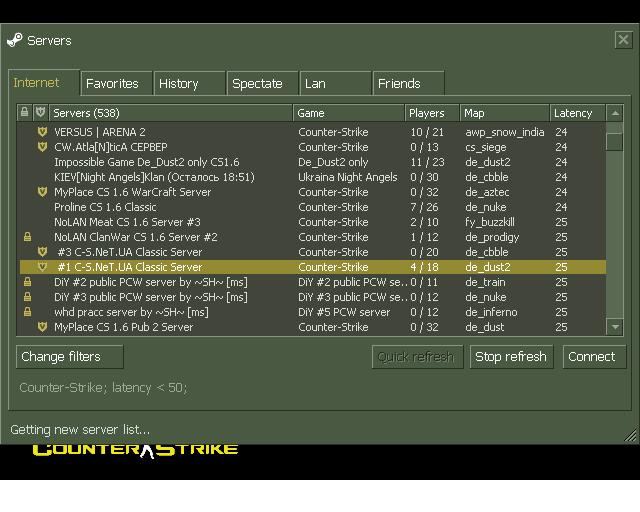Select #3 C-S.NeT.UA Classic Server name
Viewport: 640px width, 512px height.
[x=130, y=252]
